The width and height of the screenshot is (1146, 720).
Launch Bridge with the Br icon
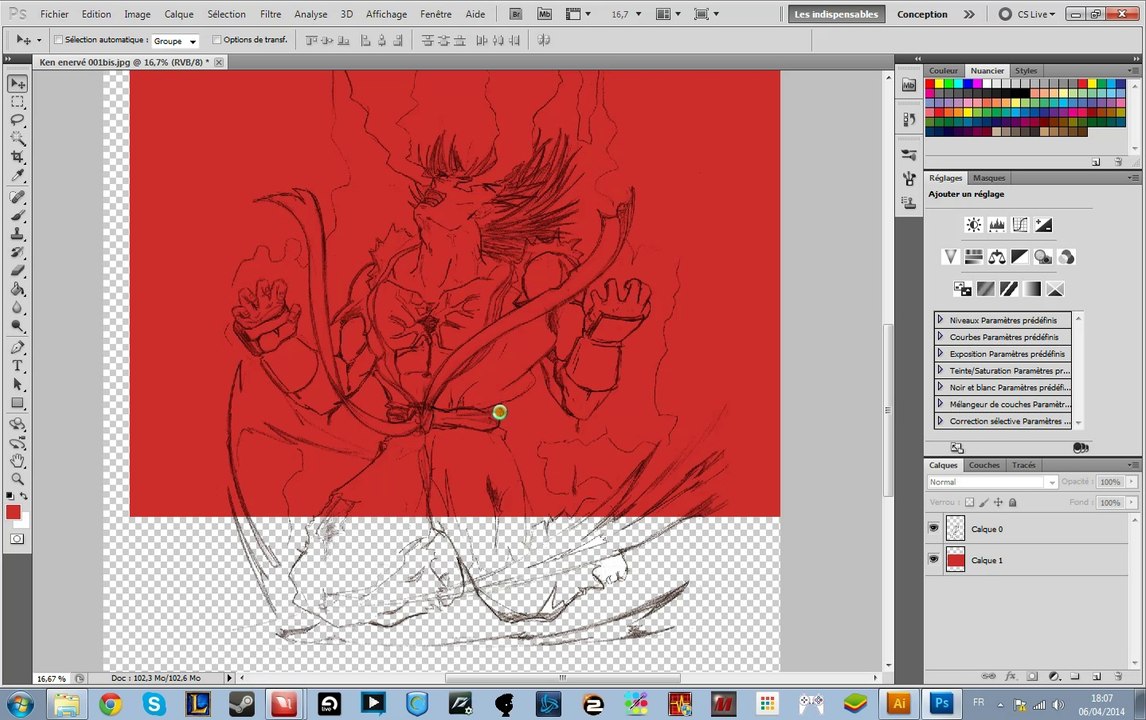click(x=516, y=14)
